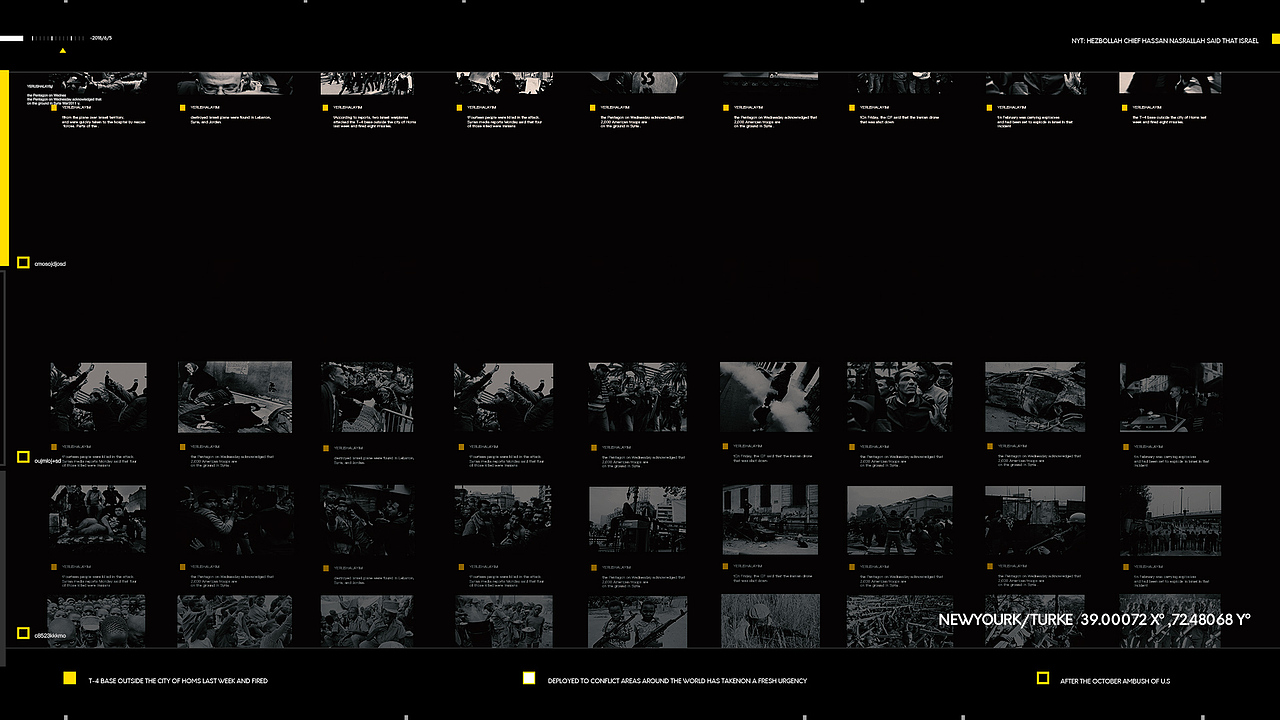Click the 'T-4 BASE OUTSIDE THE CITY OF HOMS' text
Image resolution: width=1280 pixels, height=720 pixels.
(178, 681)
